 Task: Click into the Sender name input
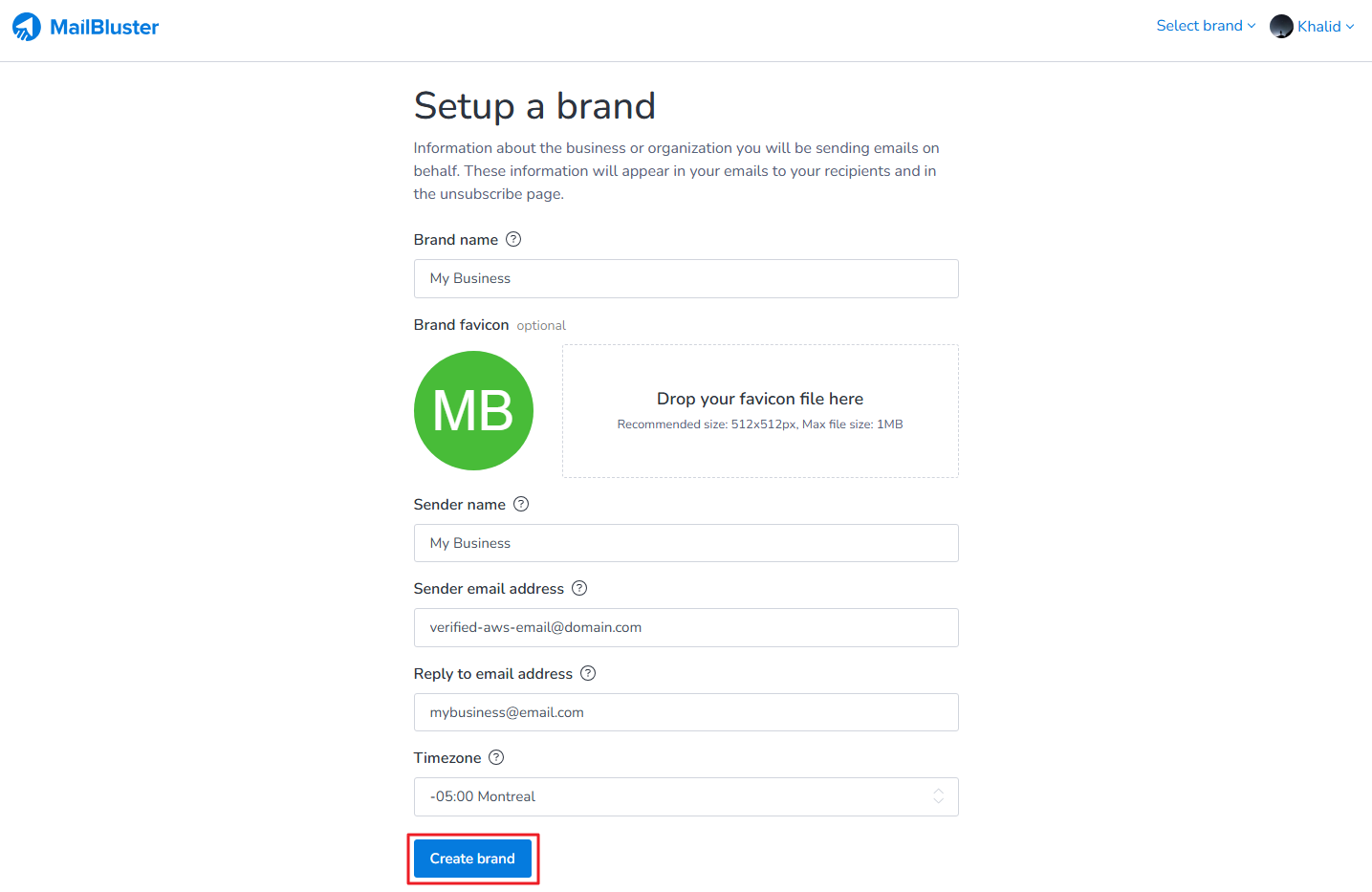(686, 543)
